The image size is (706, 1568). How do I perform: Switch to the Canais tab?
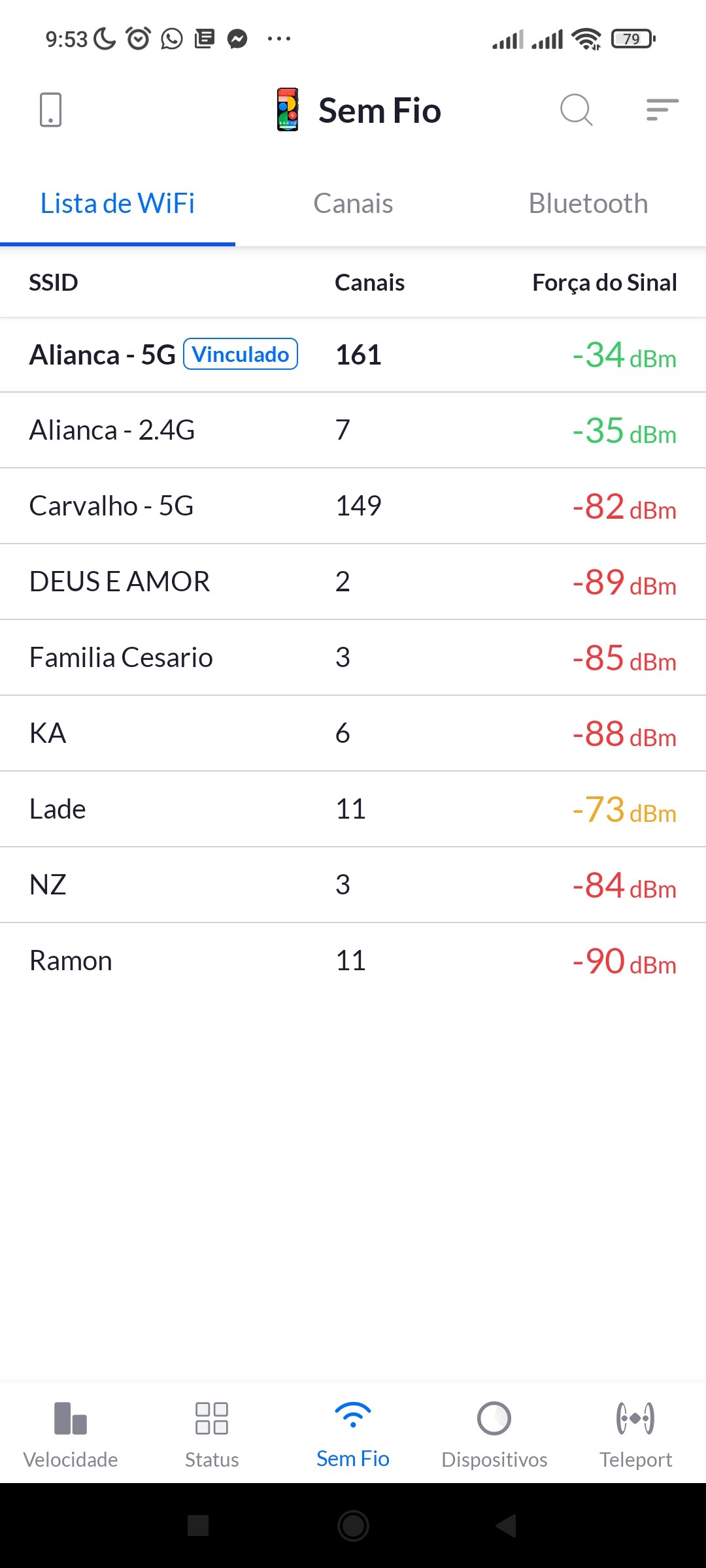click(353, 204)
